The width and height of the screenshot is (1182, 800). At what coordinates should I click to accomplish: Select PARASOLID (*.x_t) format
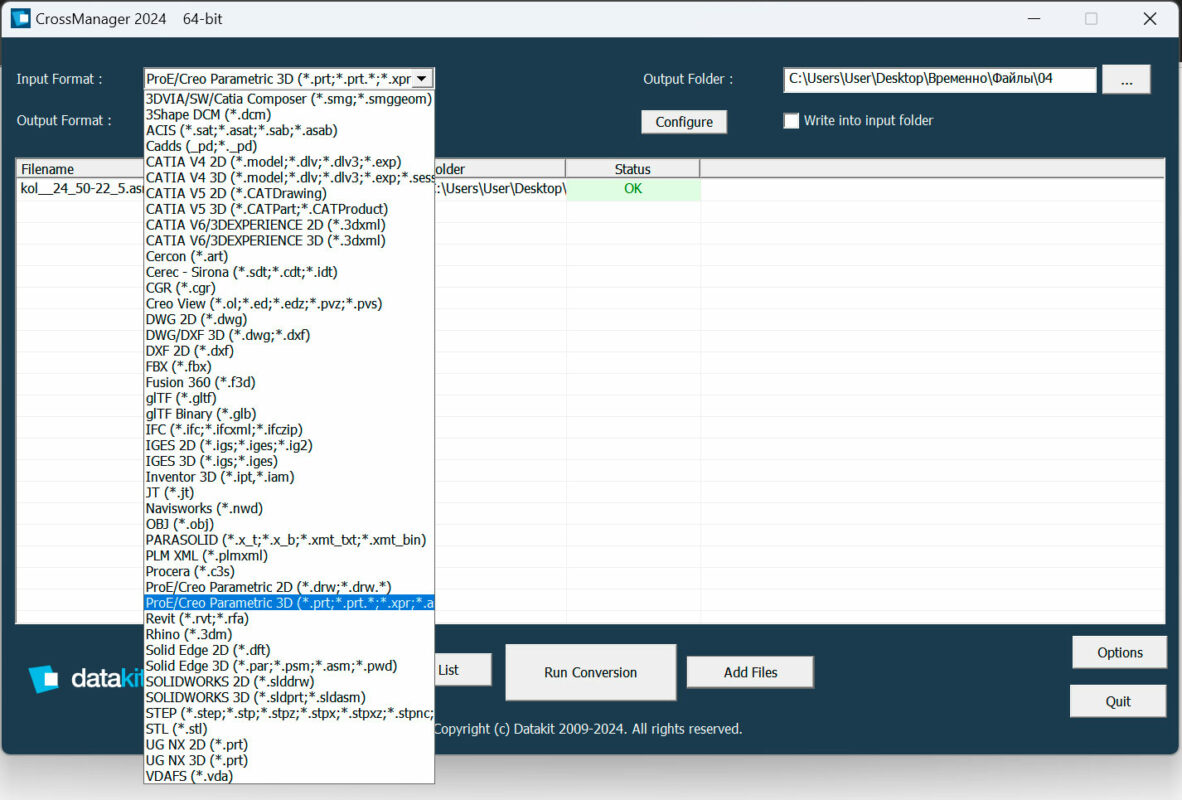pyautogui.click(x=289, y=540)
